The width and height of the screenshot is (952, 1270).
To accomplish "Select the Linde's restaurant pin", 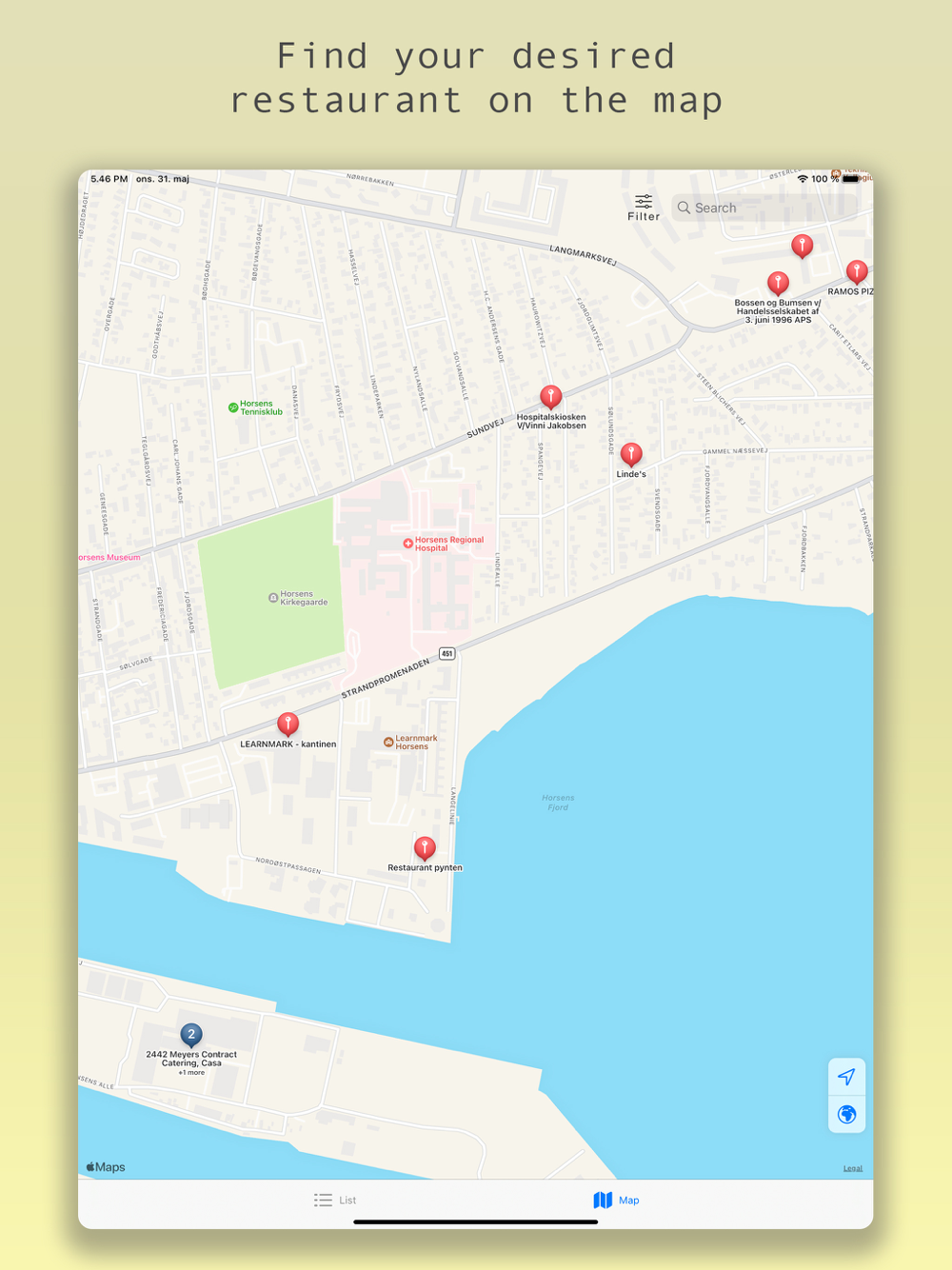I will tap(631, 454).
